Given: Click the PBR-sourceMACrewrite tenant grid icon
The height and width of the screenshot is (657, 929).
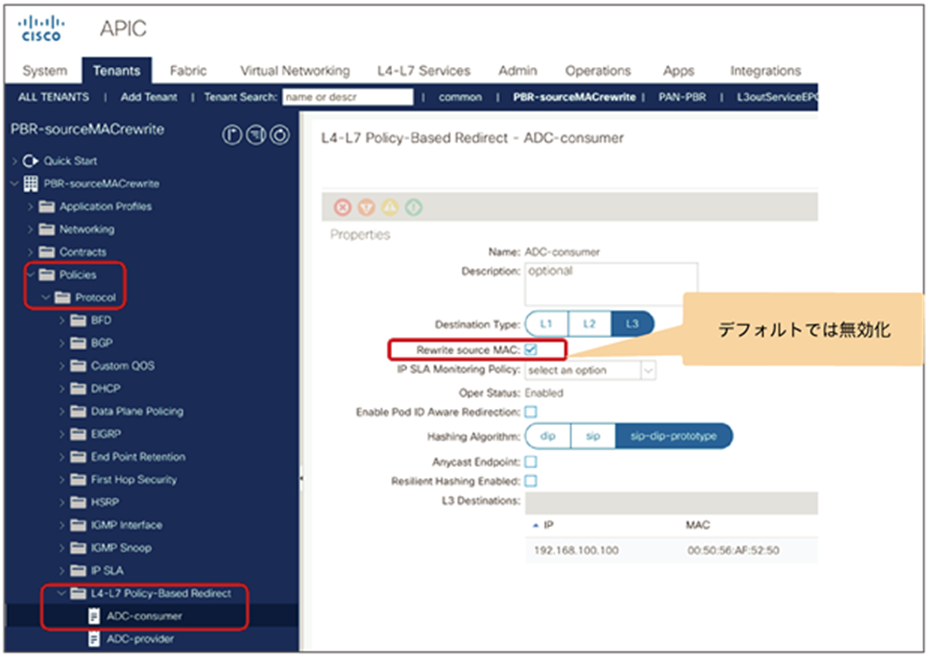Looking at the screenshot, I should (x=30, y=184).
